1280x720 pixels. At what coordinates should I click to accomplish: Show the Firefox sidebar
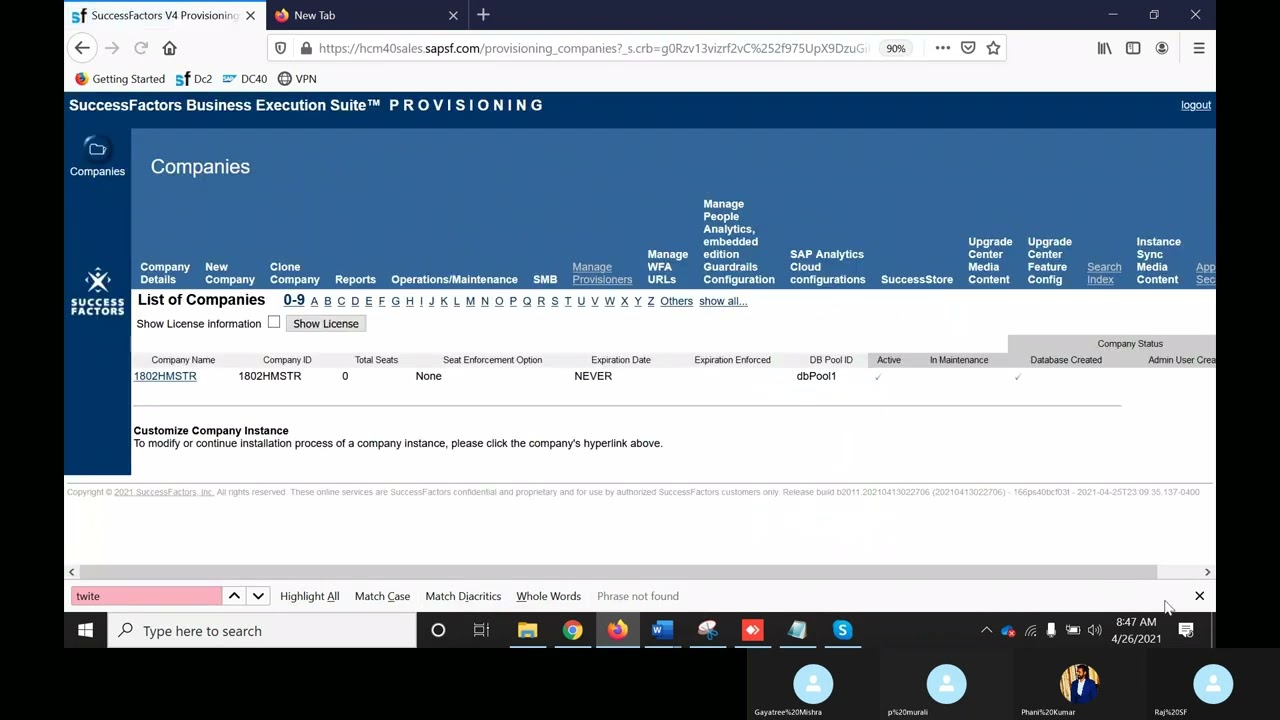click(x=1133, y=48)
